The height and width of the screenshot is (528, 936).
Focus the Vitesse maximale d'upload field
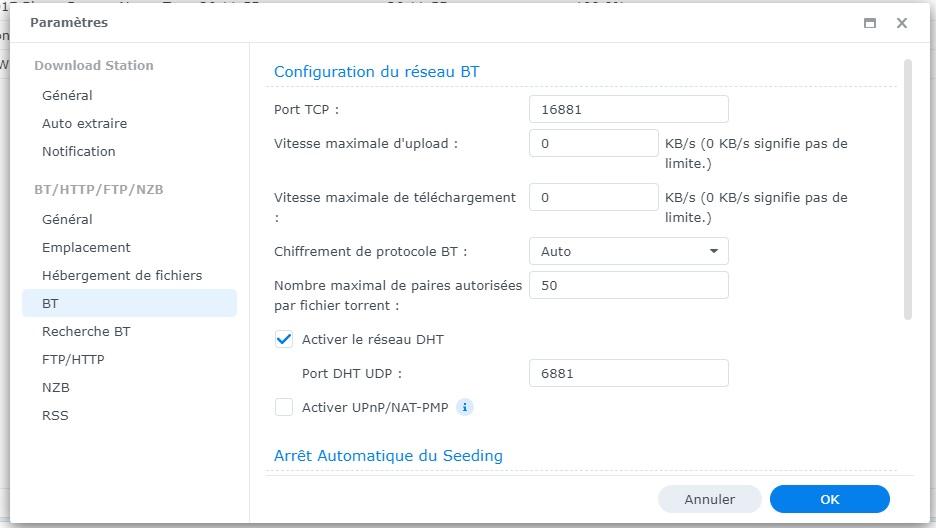pos(593,143)
